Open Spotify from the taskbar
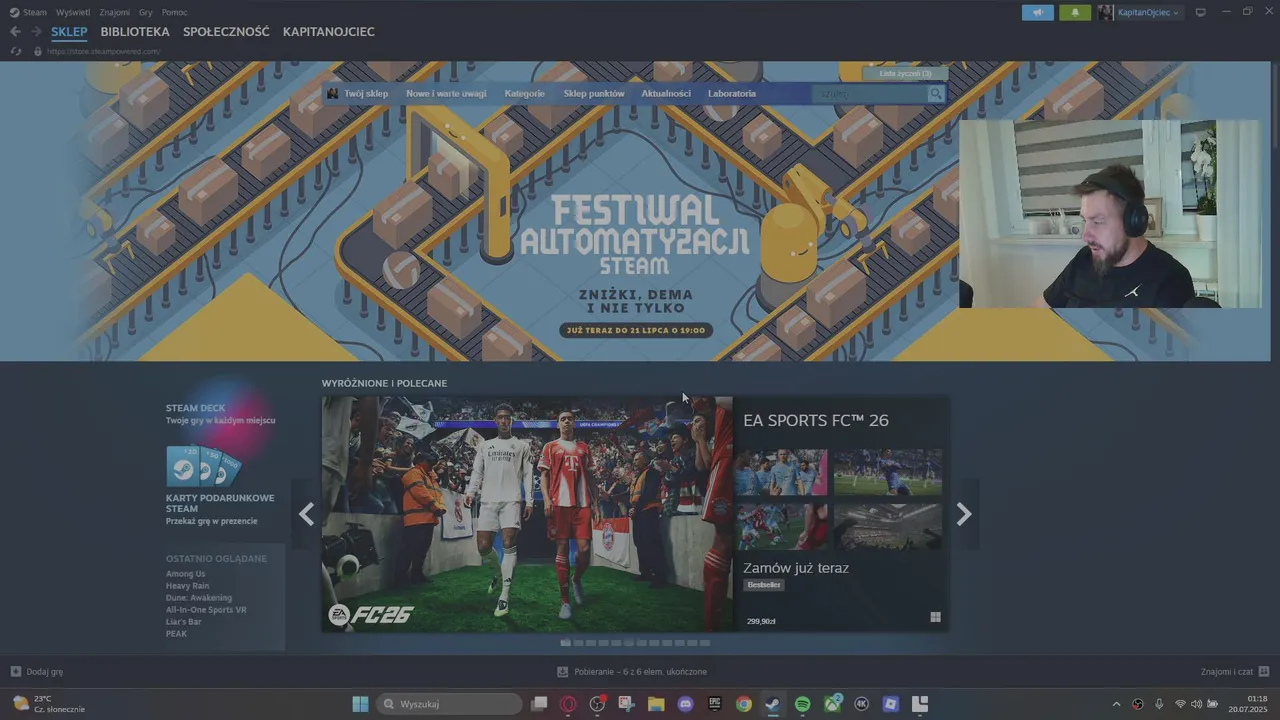 click(x=802, y=704)
